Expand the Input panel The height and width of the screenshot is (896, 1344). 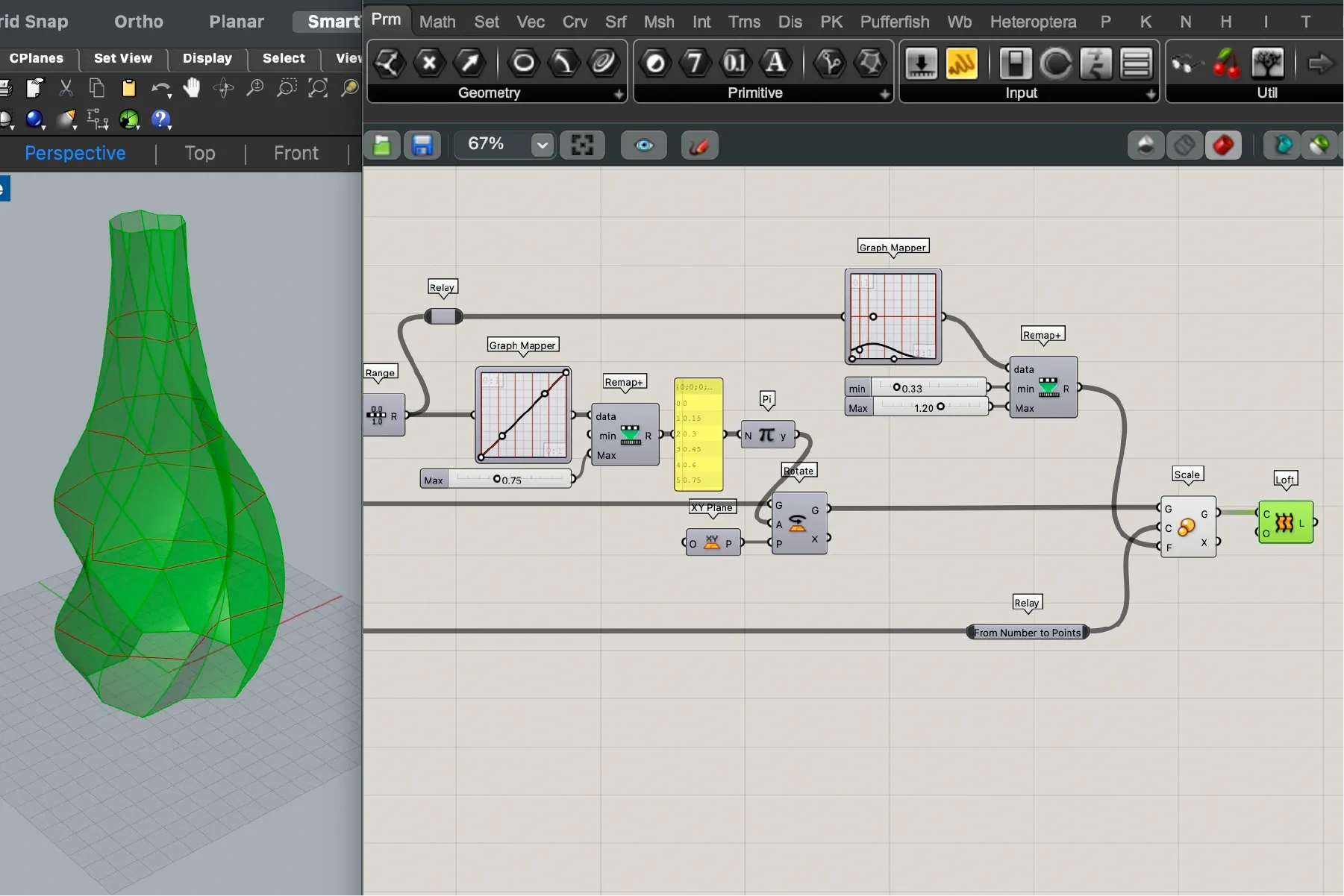click(1151, 94)
